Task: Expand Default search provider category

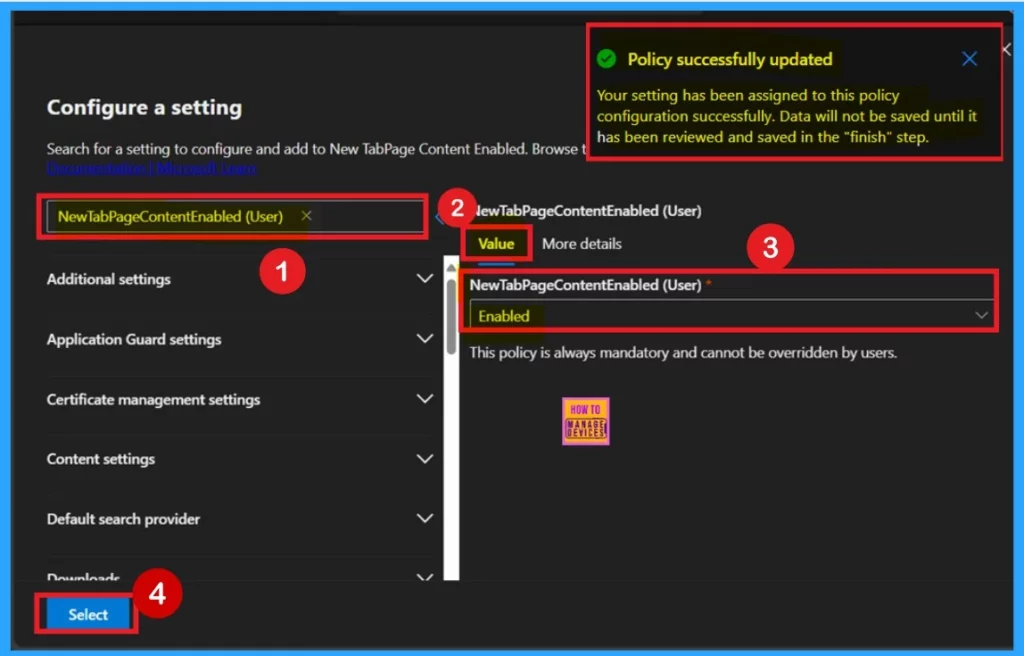Action: pyautogui.click(x=424, y=518)
